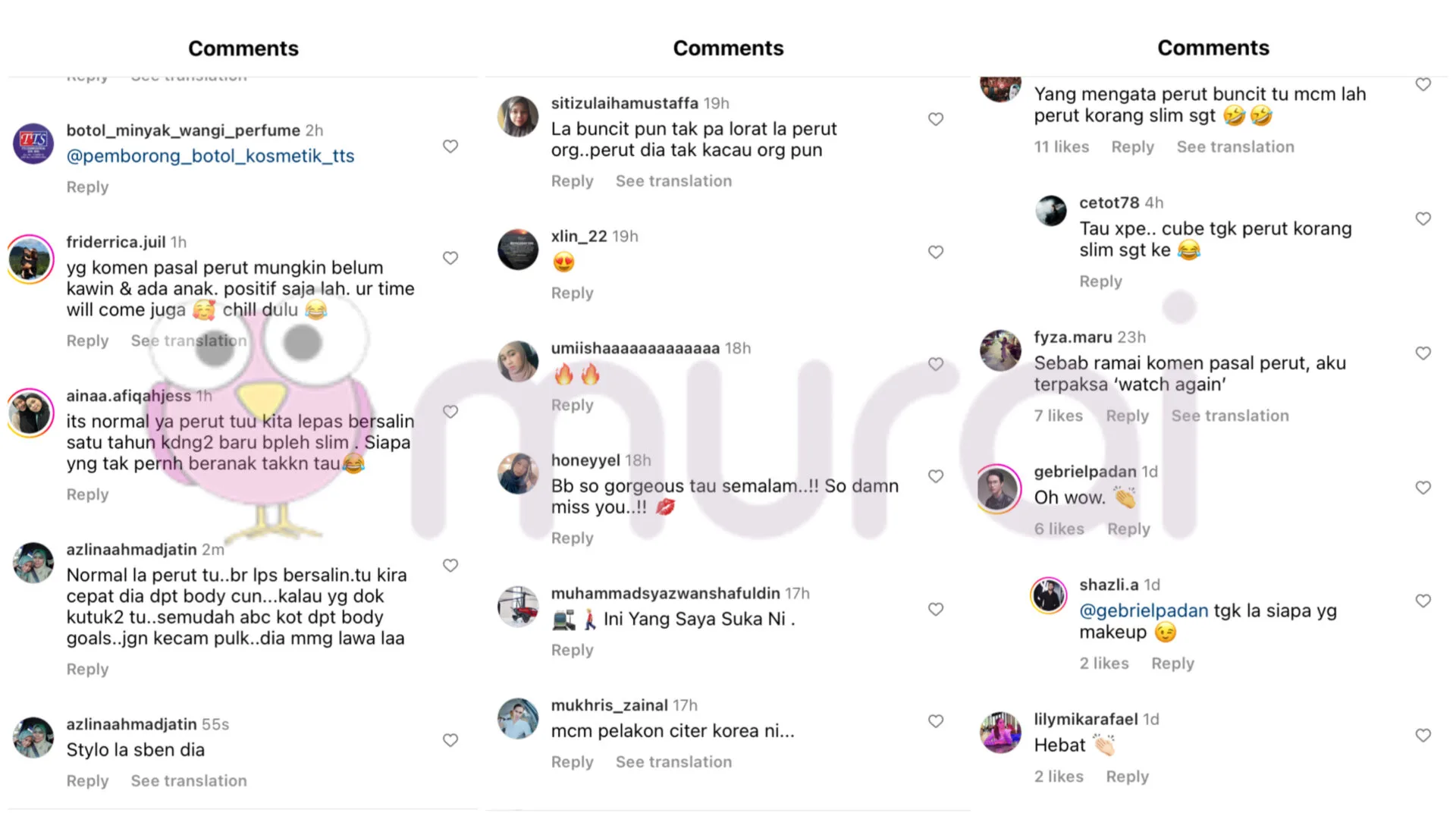Tap heart beside fyza.maru's comment
Image resolution: width=1456 pixels, height=819 pixels.
click(x=1423, y=353)
